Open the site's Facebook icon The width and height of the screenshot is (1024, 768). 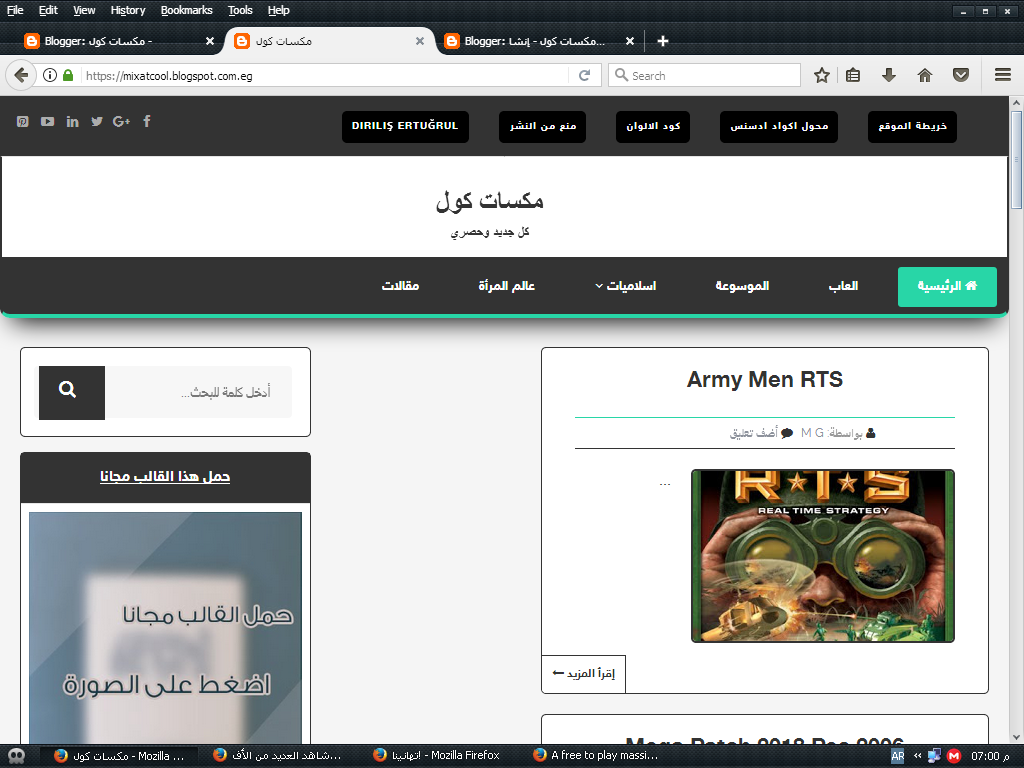[x=147, y=121]
